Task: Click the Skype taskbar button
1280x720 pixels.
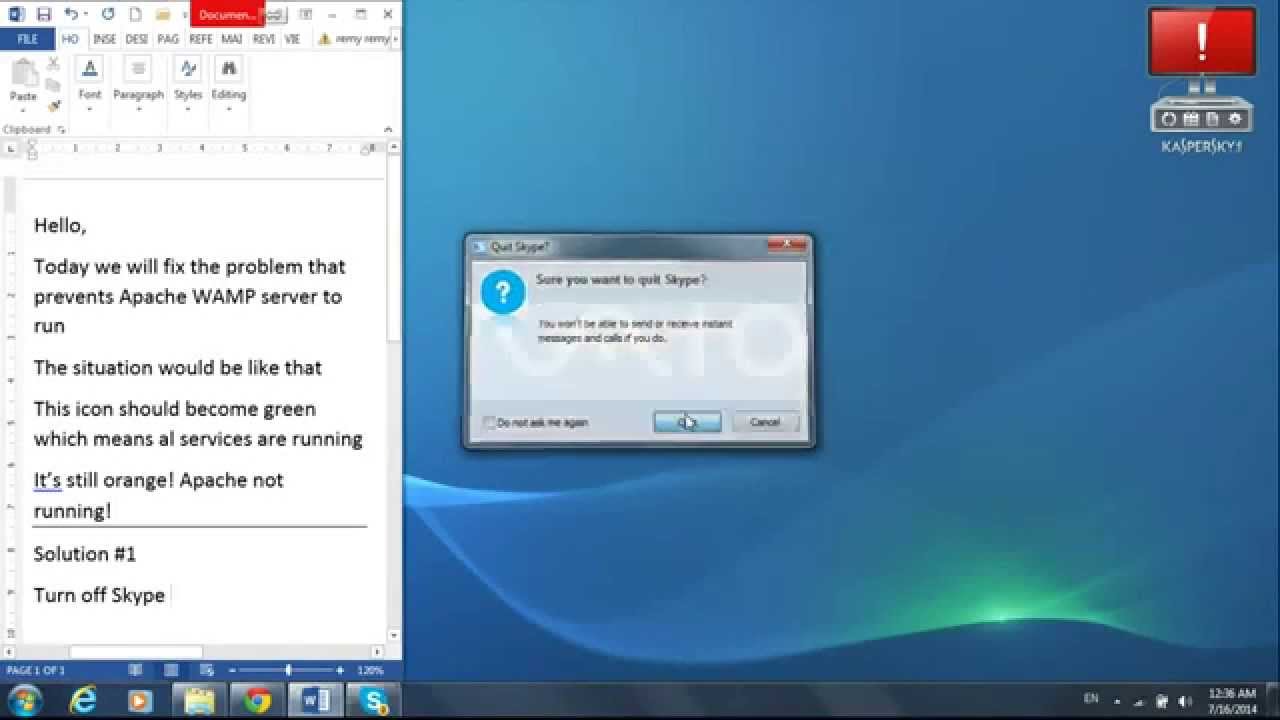Action: [374, 701]
